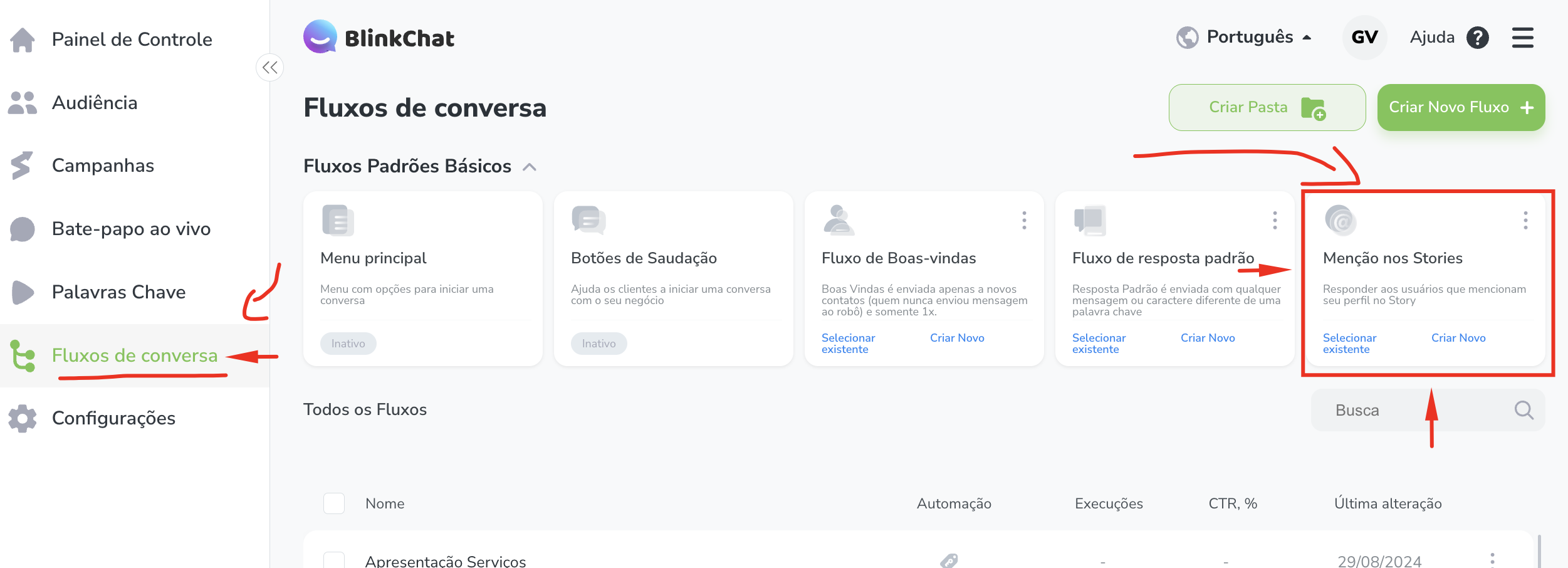Click the Menu principal card icon

[338, 220]
